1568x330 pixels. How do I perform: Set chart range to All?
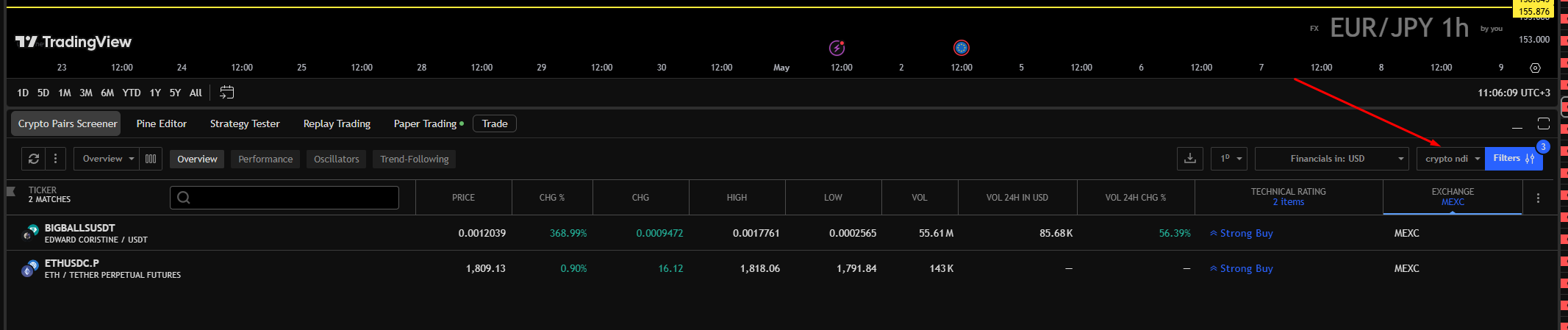coord(196,93)
